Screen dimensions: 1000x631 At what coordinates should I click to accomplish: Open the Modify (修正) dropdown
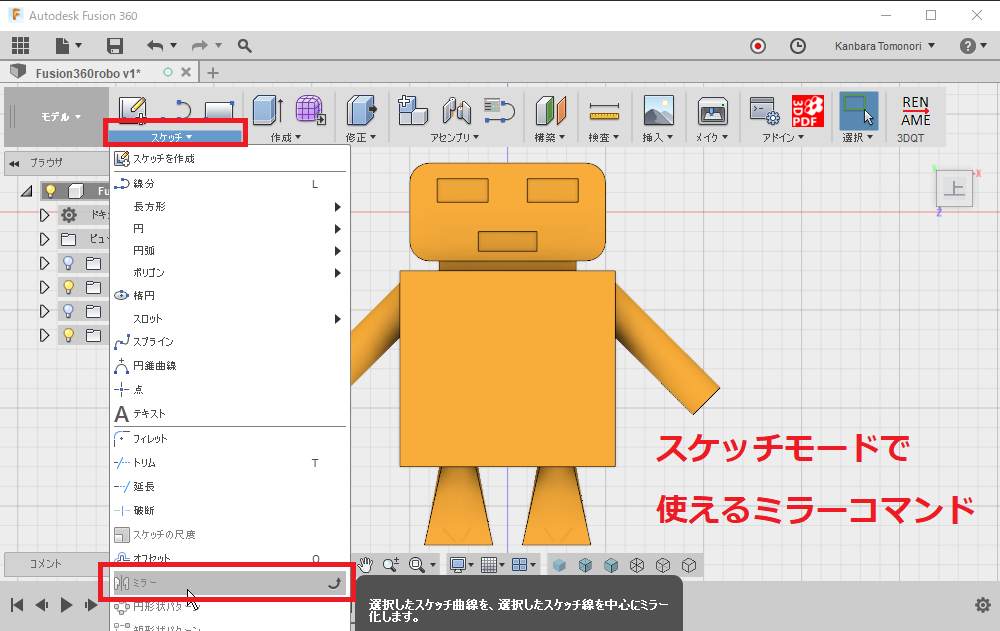(361, 137)
